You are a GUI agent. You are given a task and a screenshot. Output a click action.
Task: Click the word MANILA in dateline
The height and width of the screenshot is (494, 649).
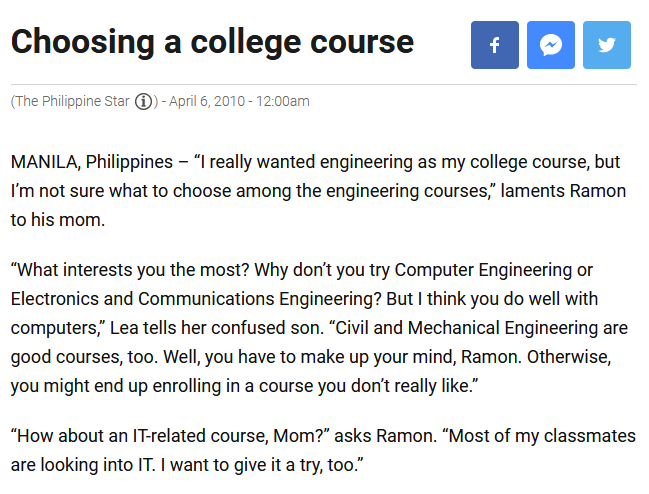[46, 162]
